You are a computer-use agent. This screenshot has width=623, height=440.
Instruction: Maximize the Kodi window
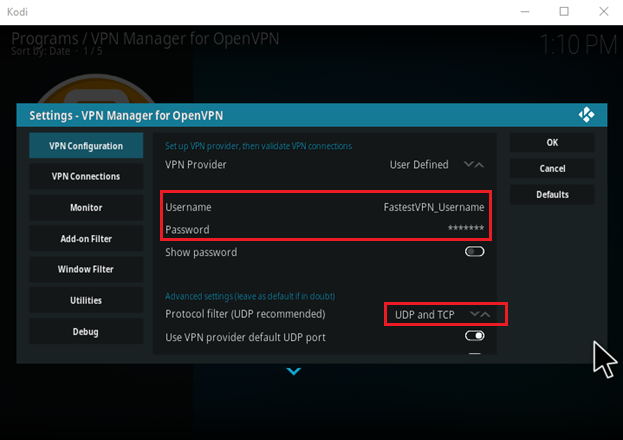pyautogui.click(x=564, y=12)
